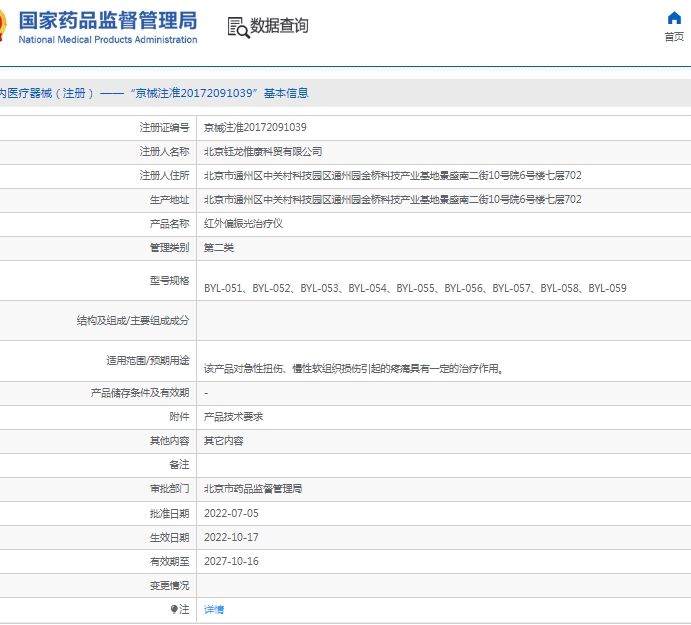
Task: Click the 数据查询 heading text
Action: 279,26
